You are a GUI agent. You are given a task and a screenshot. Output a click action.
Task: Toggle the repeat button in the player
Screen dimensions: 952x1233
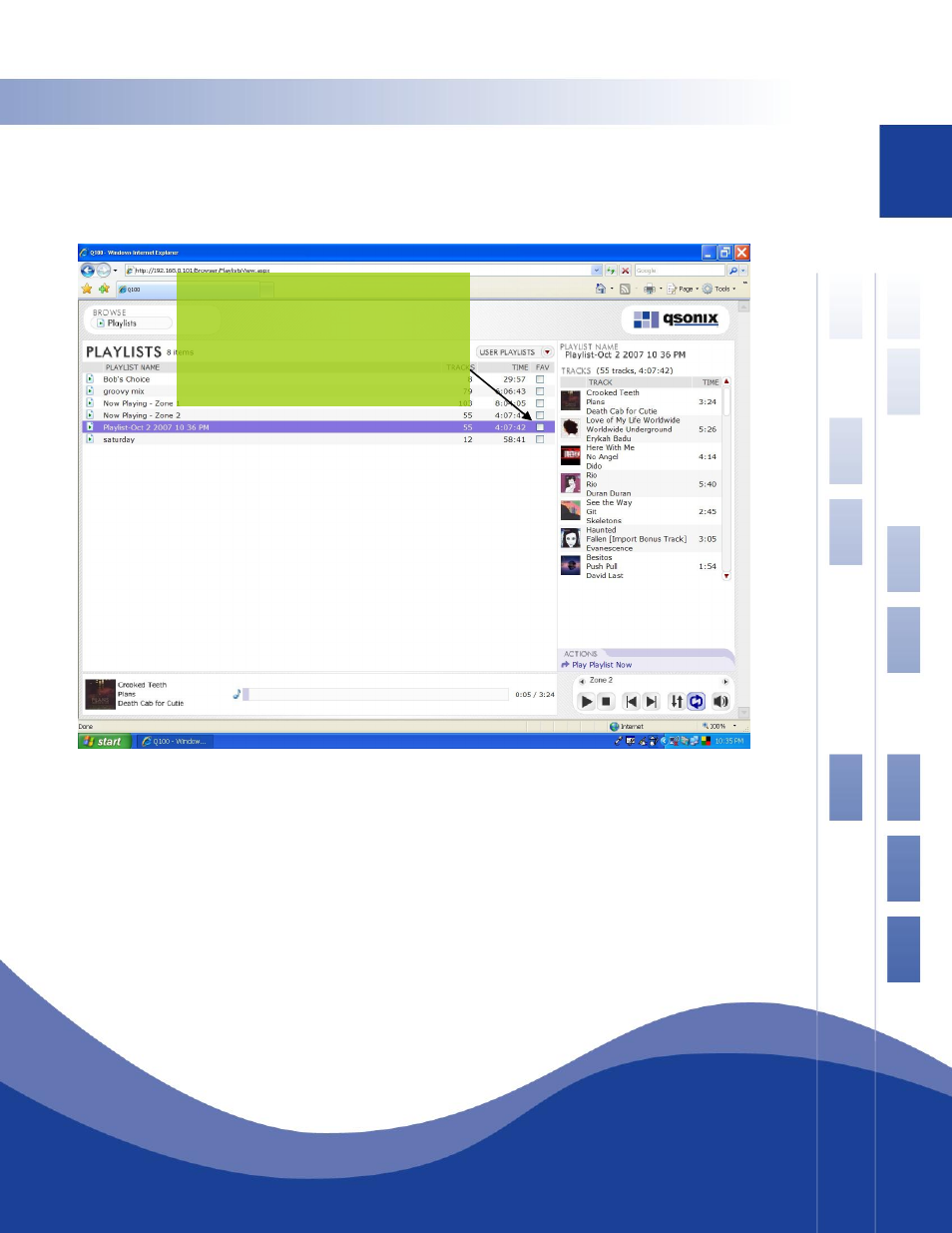pos(697,702)
